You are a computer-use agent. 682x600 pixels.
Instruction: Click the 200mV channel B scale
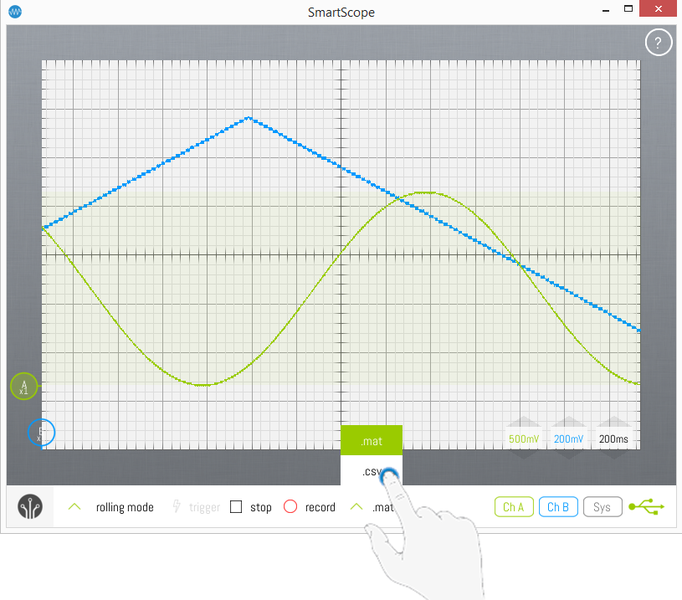569,439
